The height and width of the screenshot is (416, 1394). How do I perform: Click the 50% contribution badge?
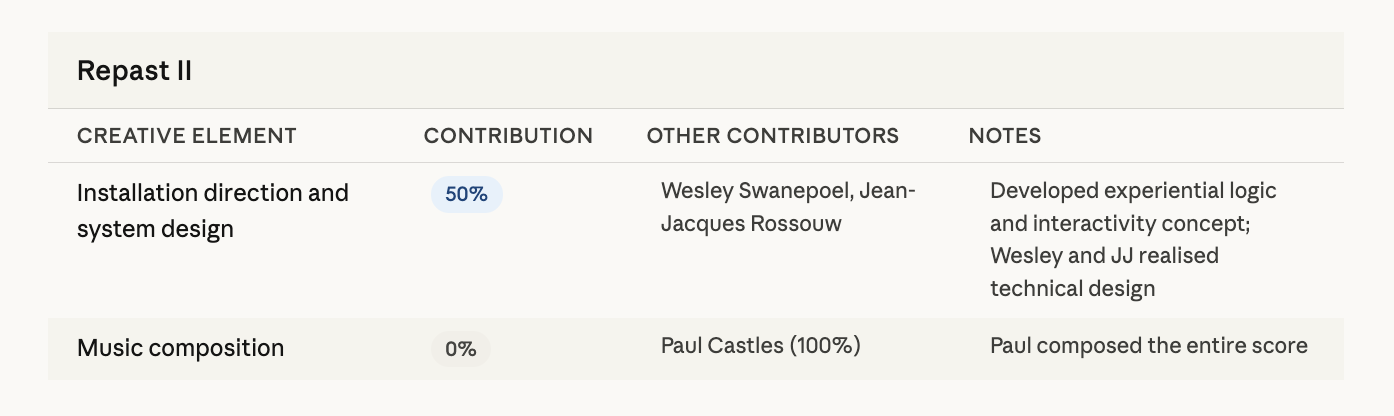(466, 194)
